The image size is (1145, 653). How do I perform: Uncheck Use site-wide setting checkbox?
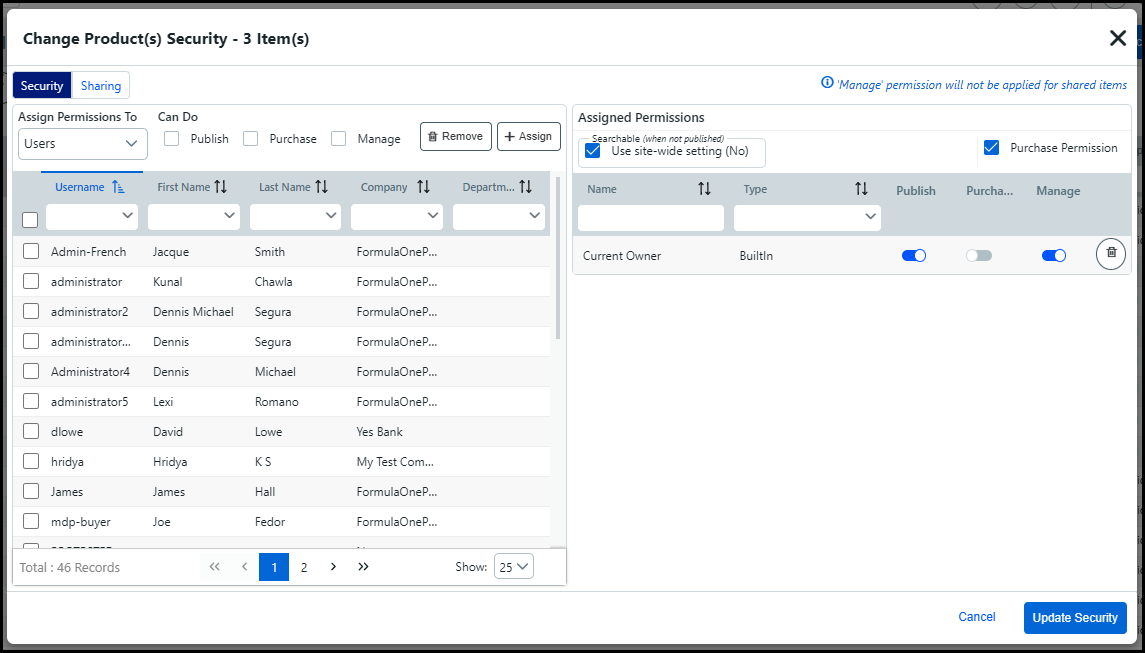(593, 151)
